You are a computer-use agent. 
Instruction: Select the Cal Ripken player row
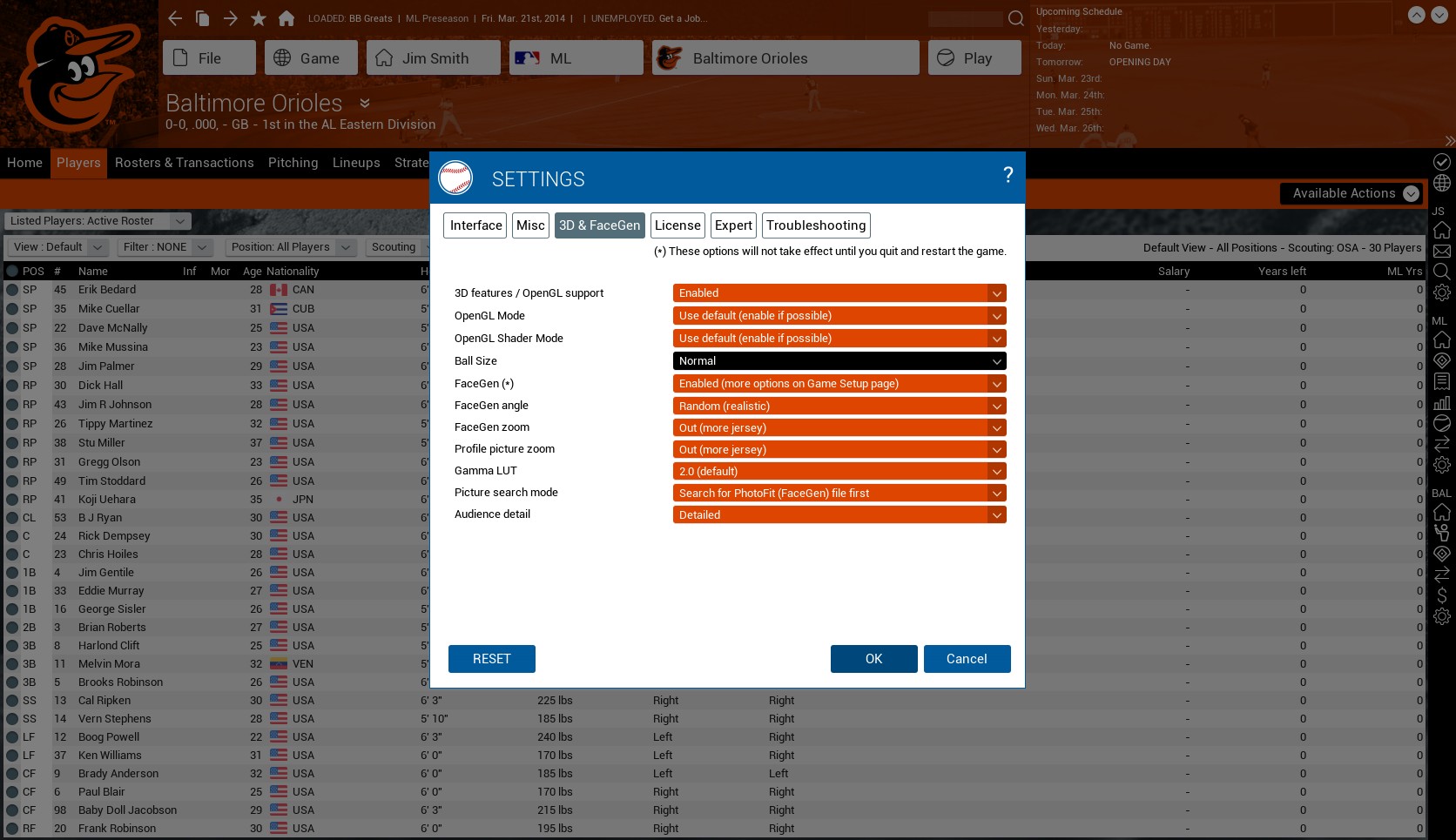pos(104,701)
